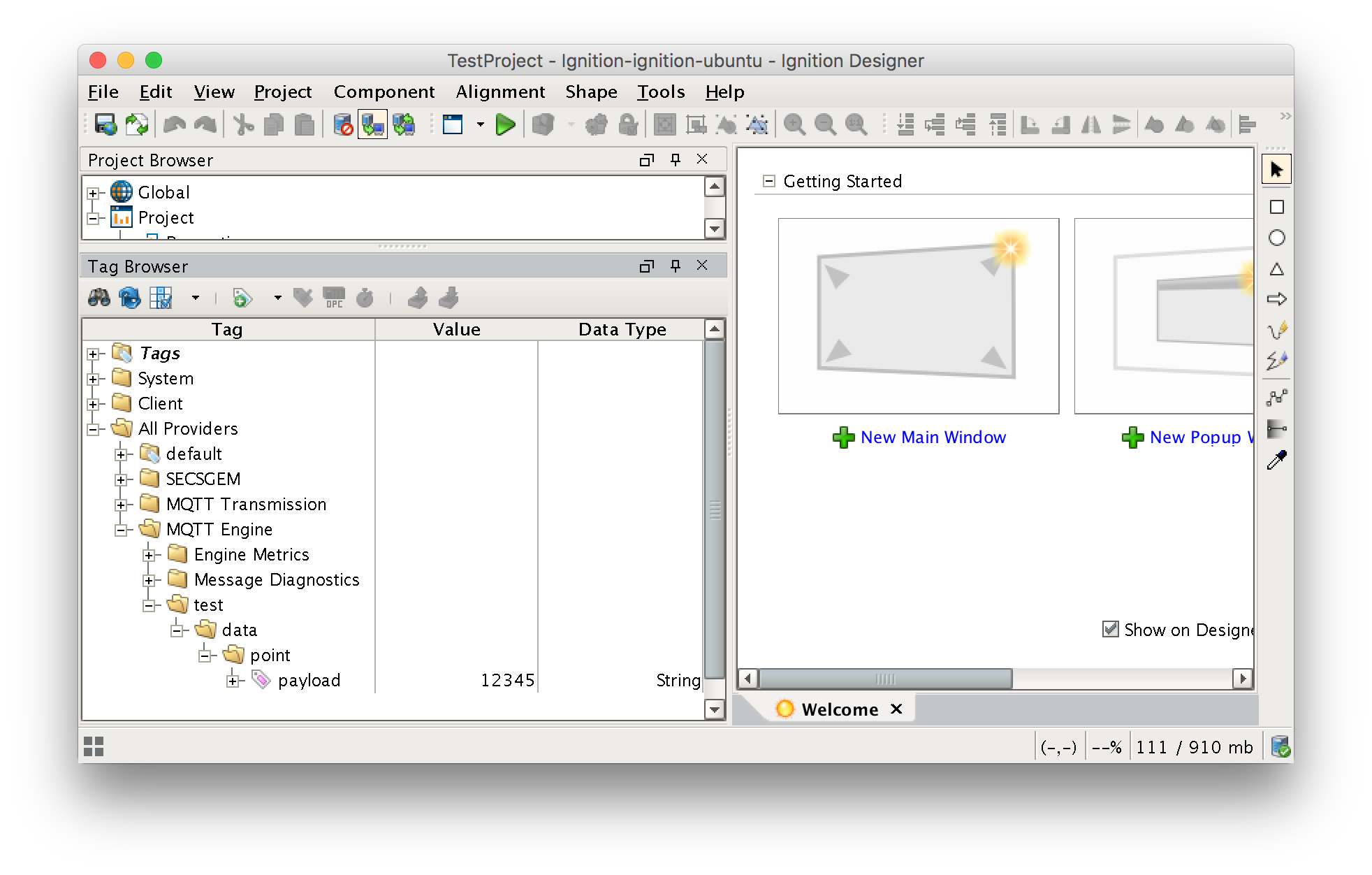Image resolution: width=1372 pixels, height=875 pixels.
Task: Open the Edit menu
Action: 156,92
